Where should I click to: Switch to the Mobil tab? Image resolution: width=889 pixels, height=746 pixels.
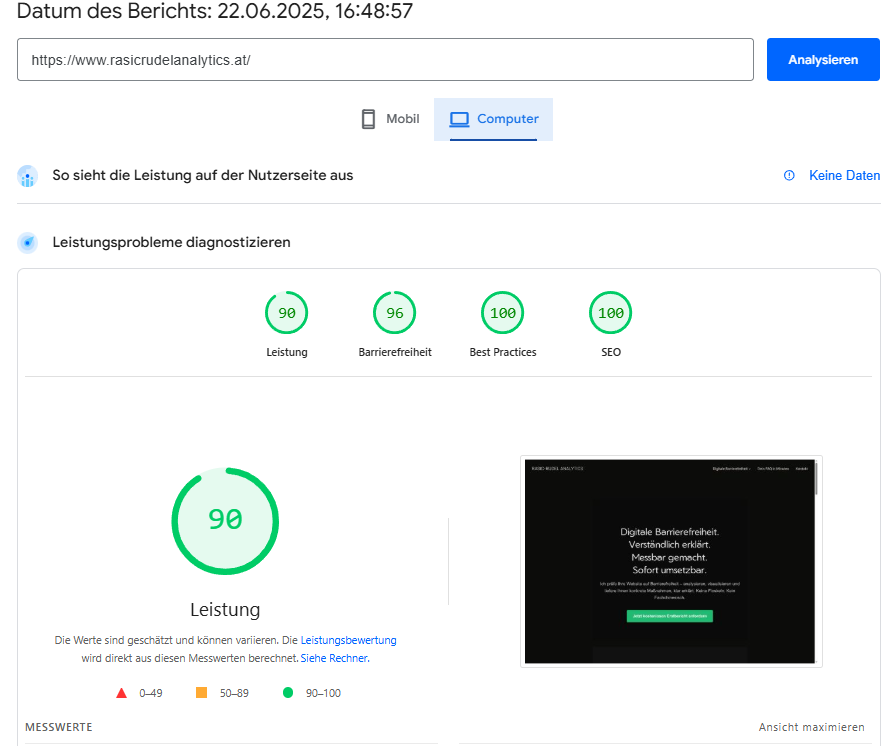(391, 119)
